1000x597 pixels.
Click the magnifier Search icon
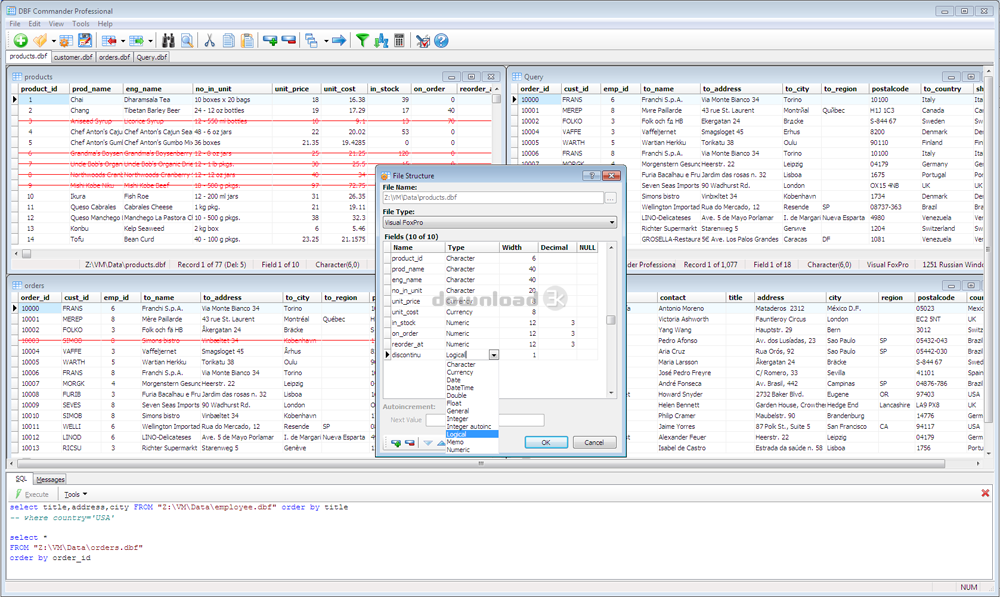click(x=187, y=41)
